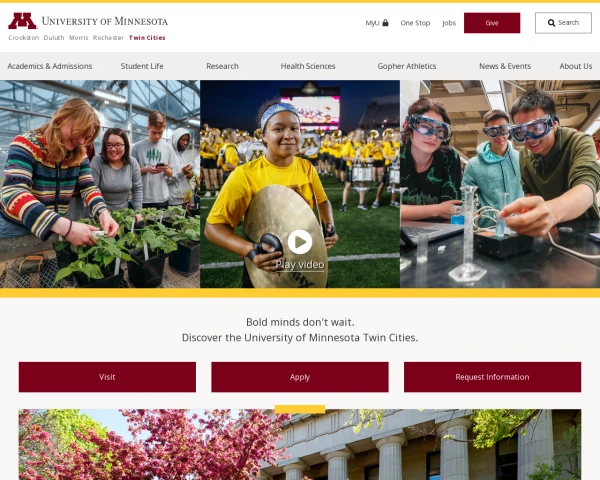Screen dimensions: 600x480
Task: Open the Research menu item
Action: [222, 66]
